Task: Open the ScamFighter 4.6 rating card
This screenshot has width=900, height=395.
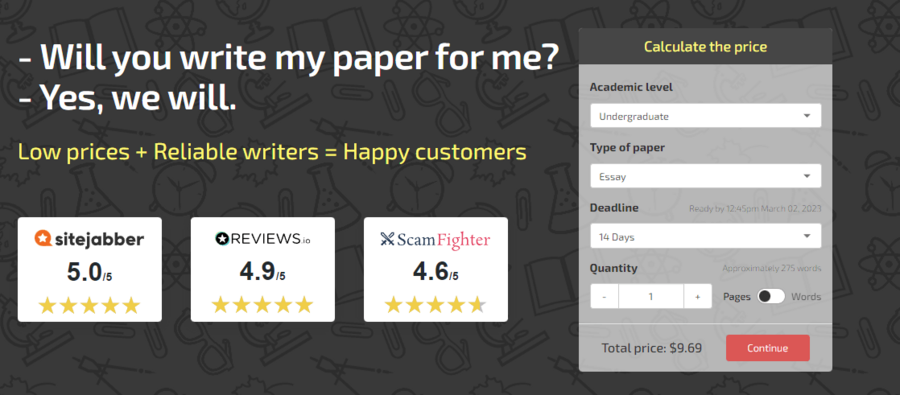Action: 436,269
